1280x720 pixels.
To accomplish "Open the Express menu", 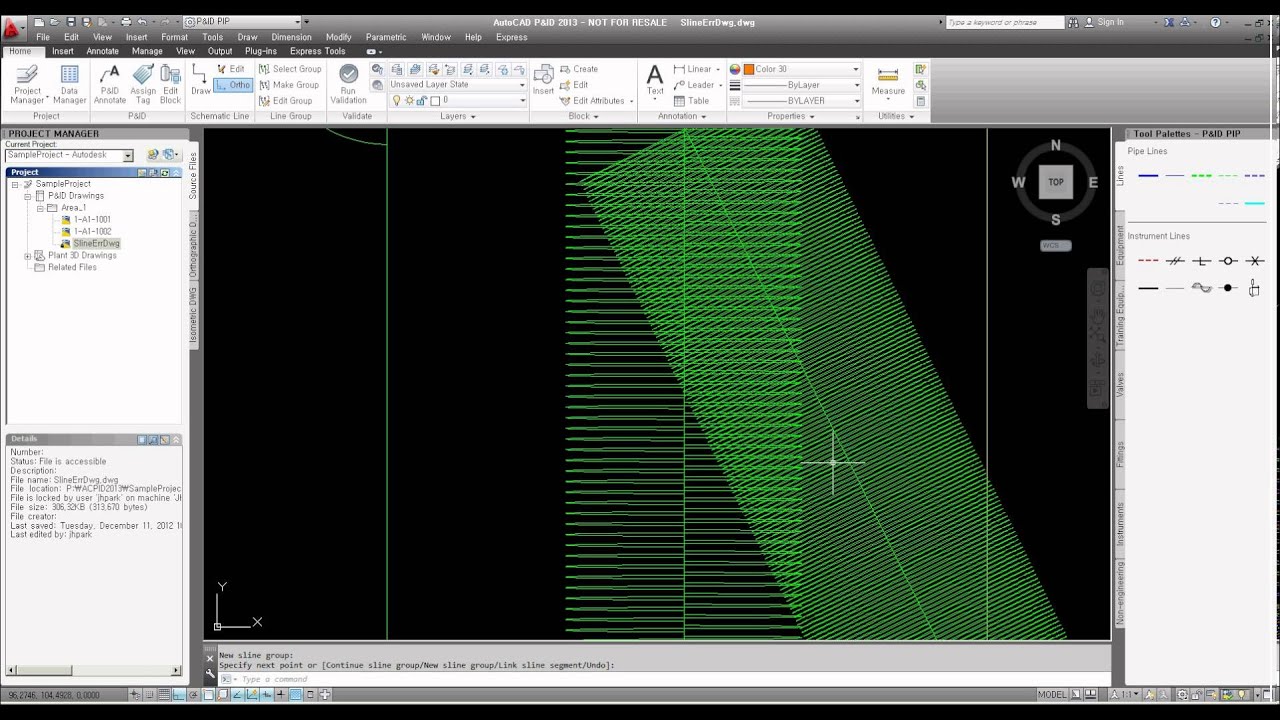I will coord(511,37).
